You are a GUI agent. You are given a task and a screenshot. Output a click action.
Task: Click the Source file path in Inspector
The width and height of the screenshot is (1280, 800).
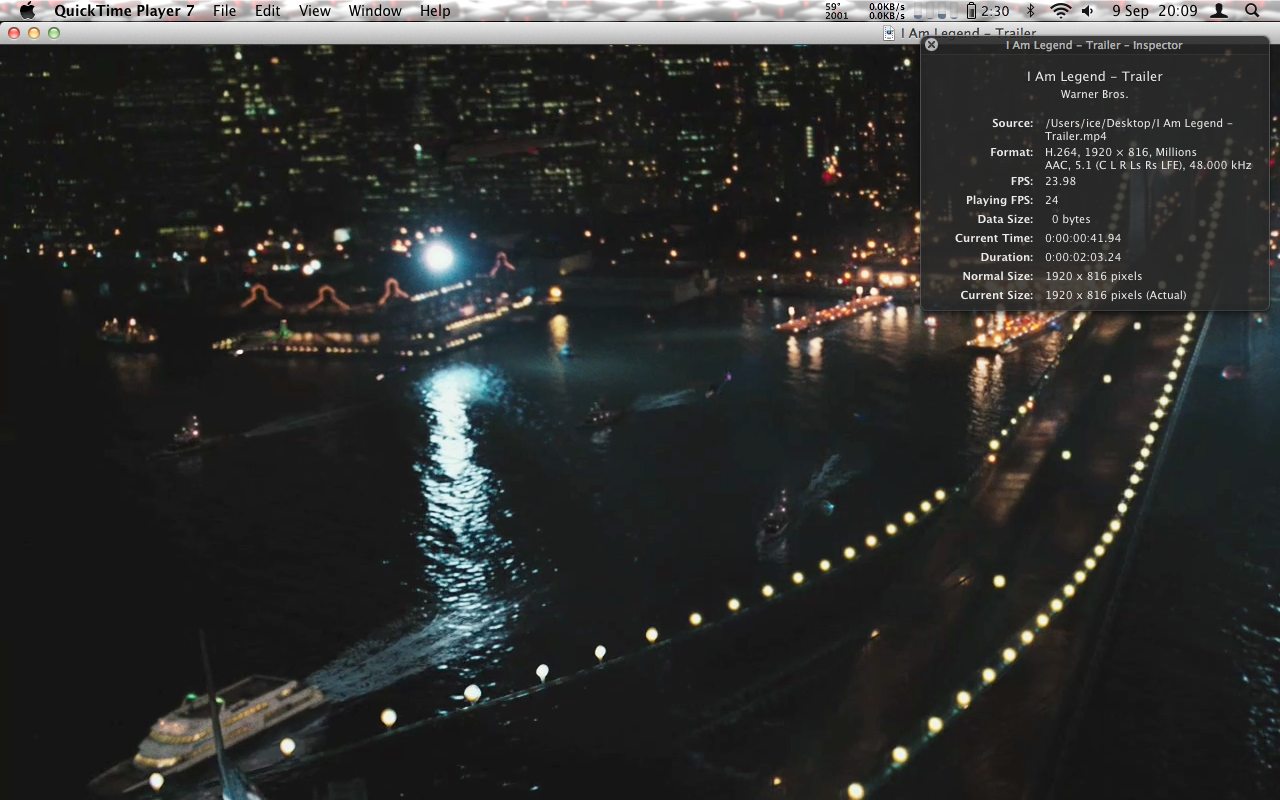[x=1140, y=130]
